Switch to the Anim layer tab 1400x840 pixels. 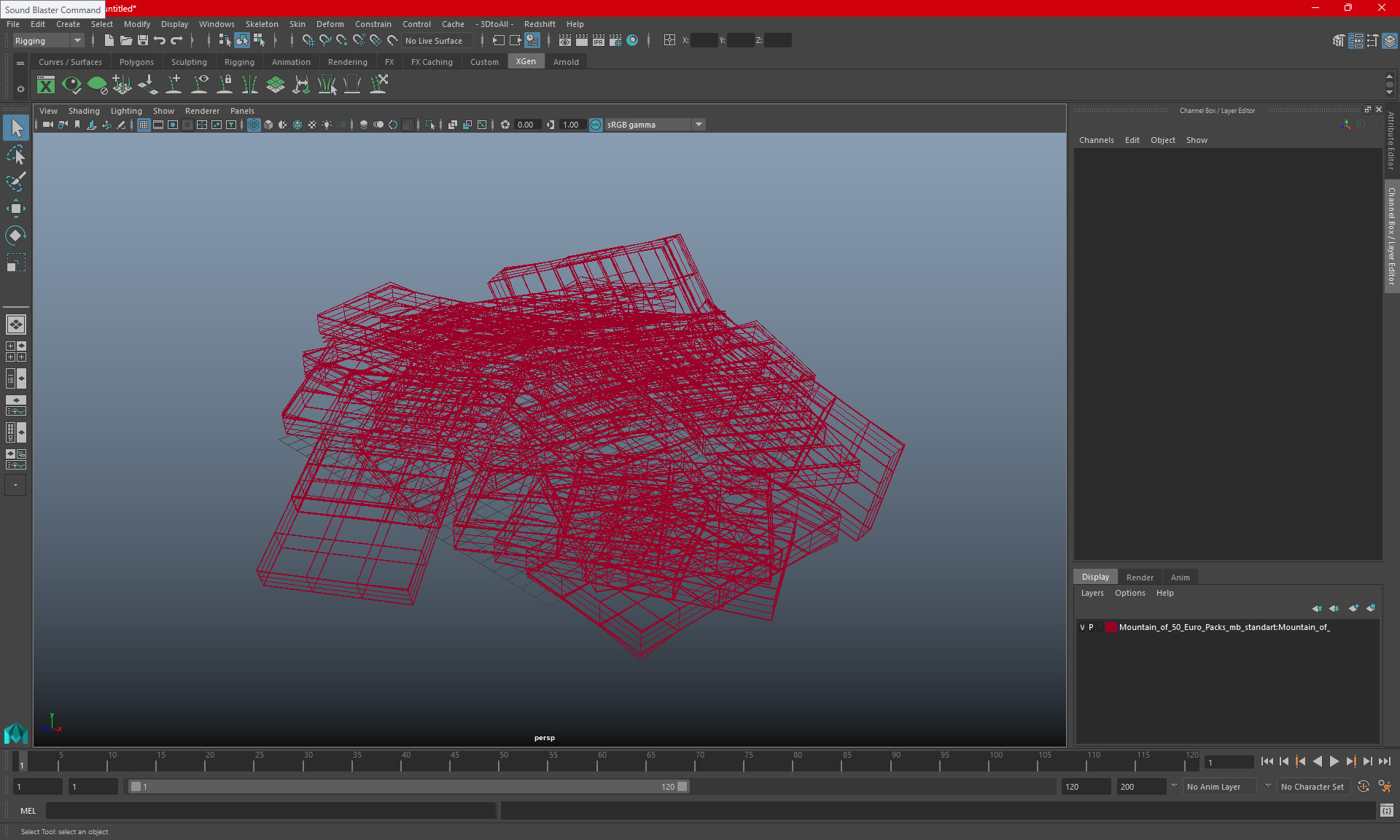1180,577
